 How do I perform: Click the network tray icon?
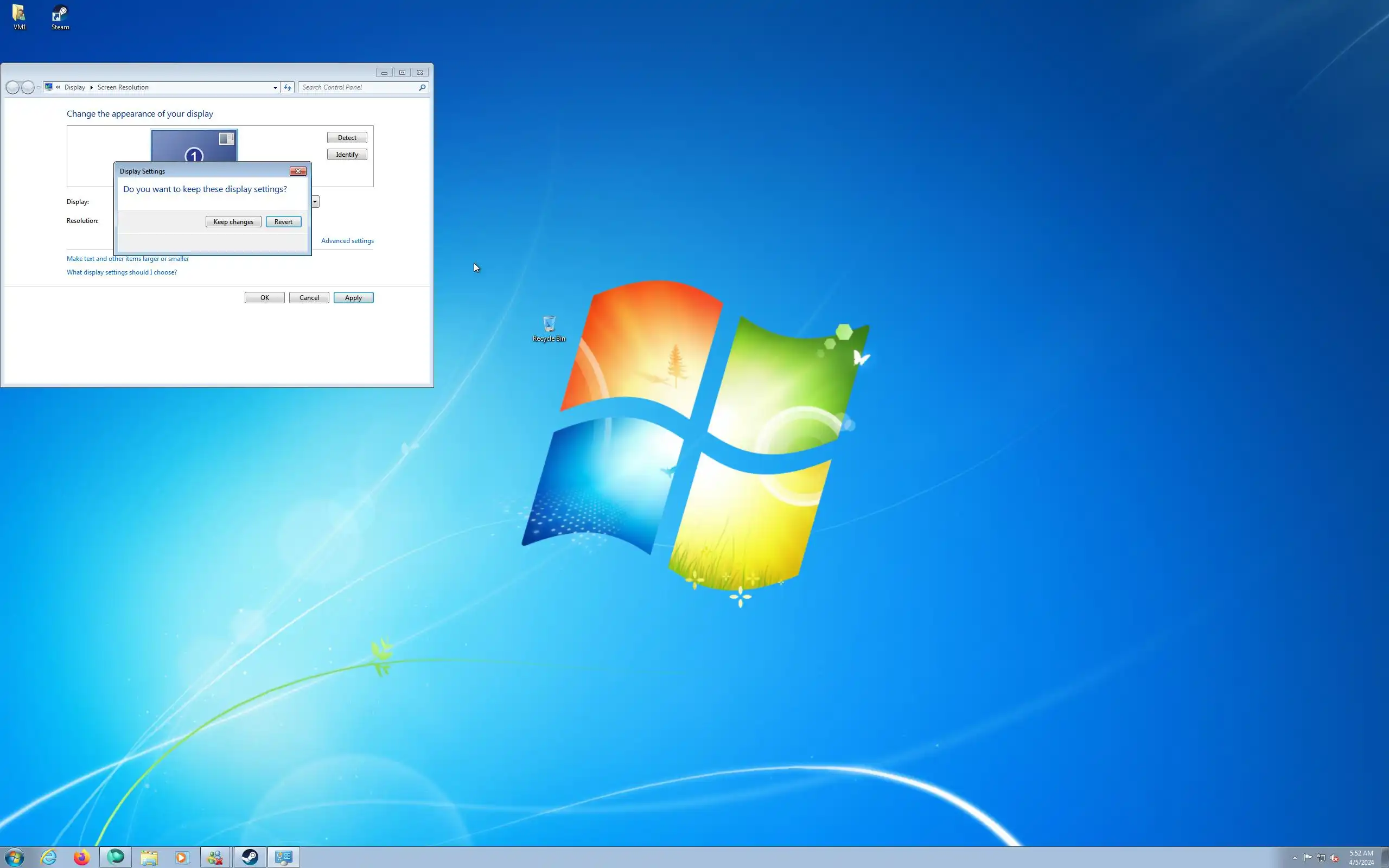[x=1321, y=858]
